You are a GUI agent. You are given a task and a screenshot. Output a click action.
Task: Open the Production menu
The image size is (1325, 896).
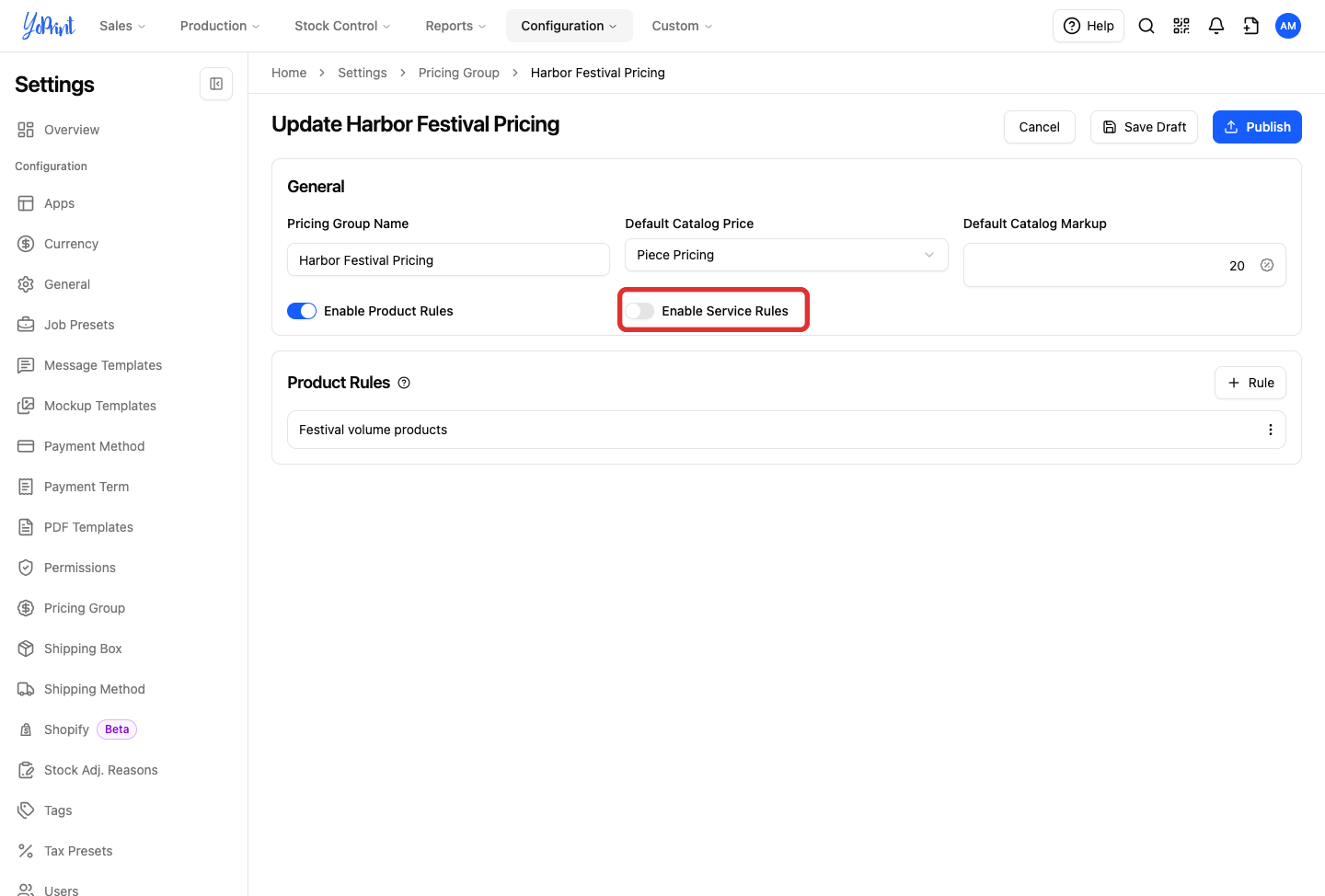pyautogui.click(x=220, y=26)
